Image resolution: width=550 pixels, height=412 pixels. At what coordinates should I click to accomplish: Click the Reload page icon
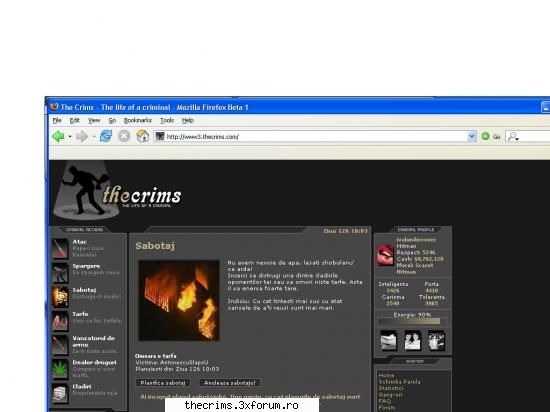click(106, 136)
